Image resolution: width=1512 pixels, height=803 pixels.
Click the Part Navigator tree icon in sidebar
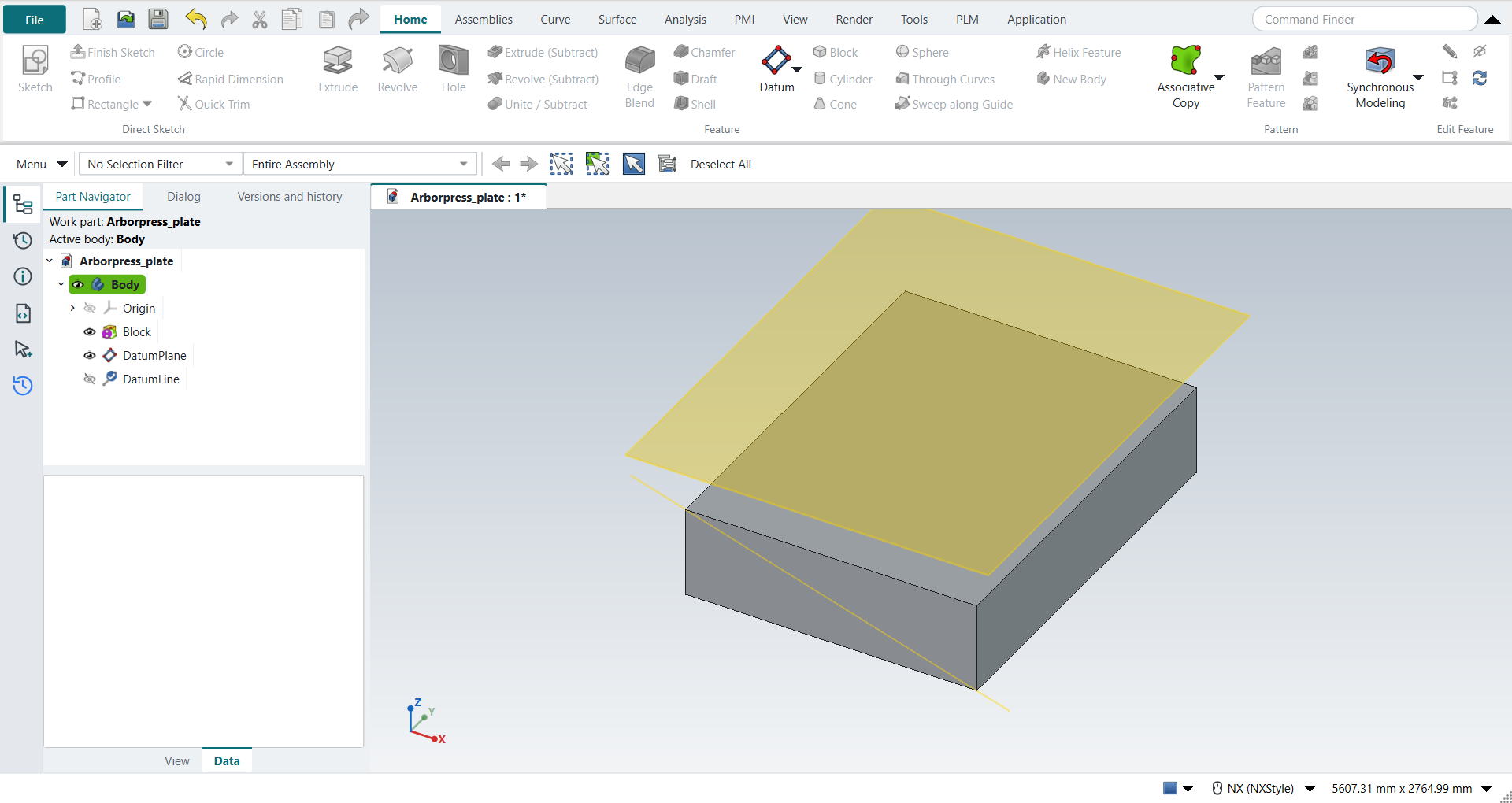(x=23, y=205)
